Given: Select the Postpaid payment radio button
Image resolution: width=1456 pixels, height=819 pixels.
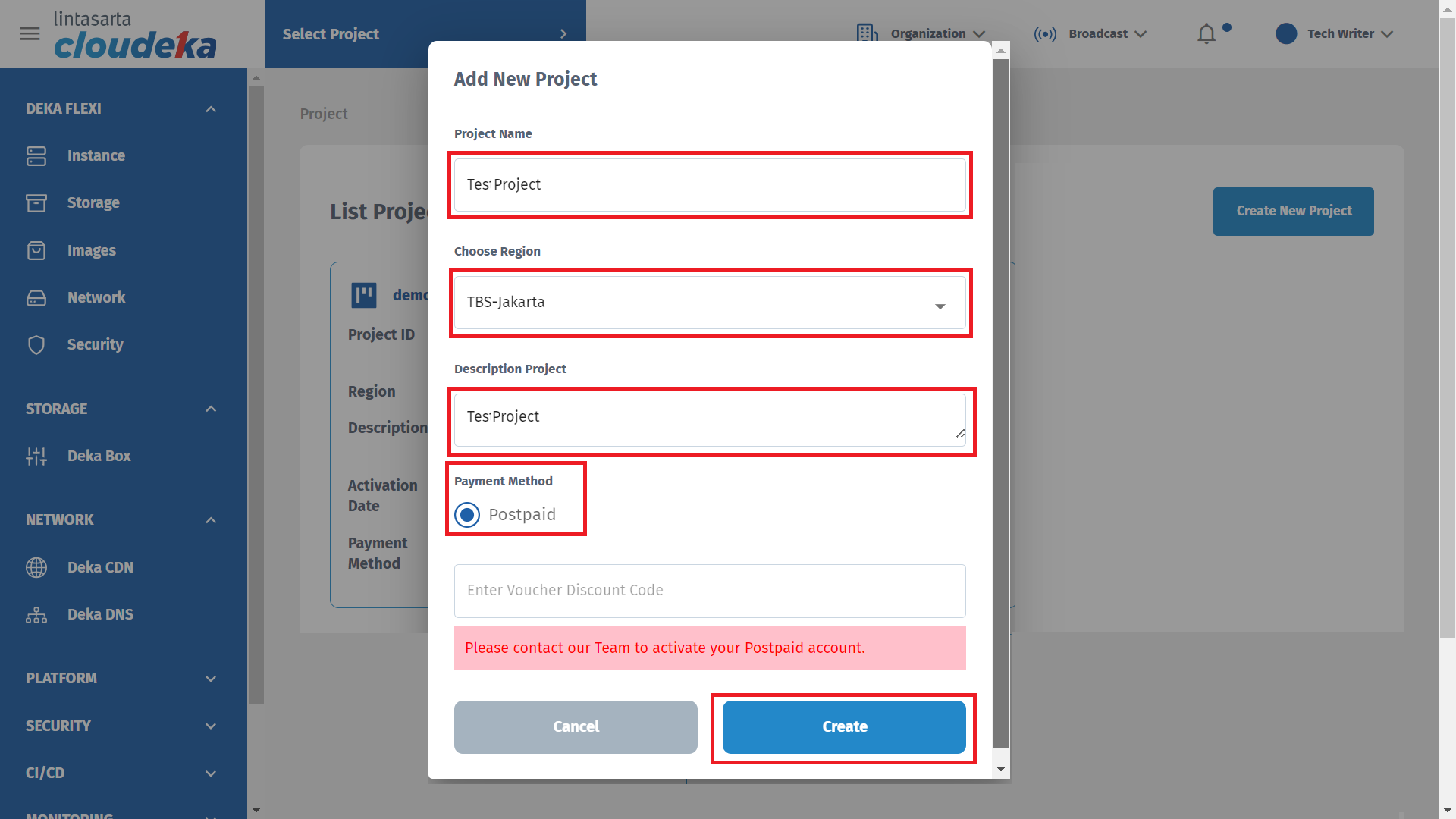Looking at the screenshot, I should tap(467, 515).
